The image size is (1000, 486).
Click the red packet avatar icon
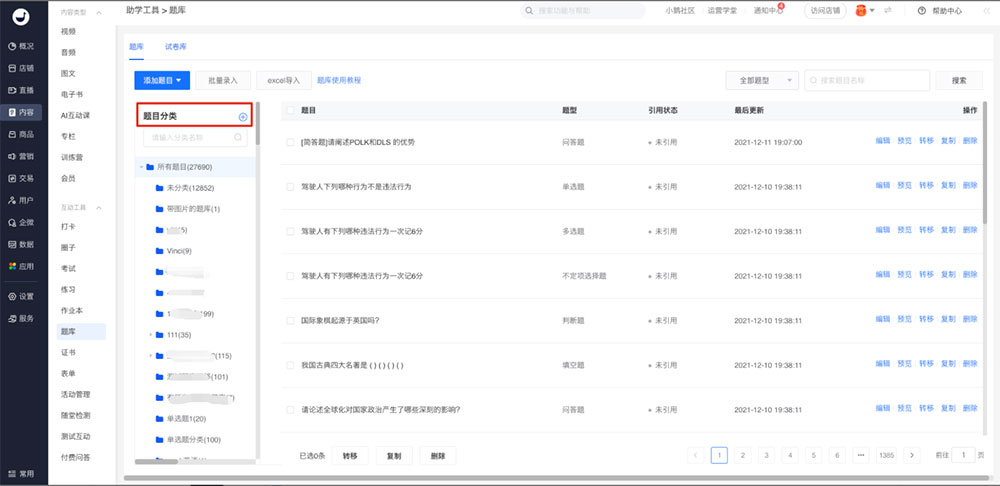(859, 10)
